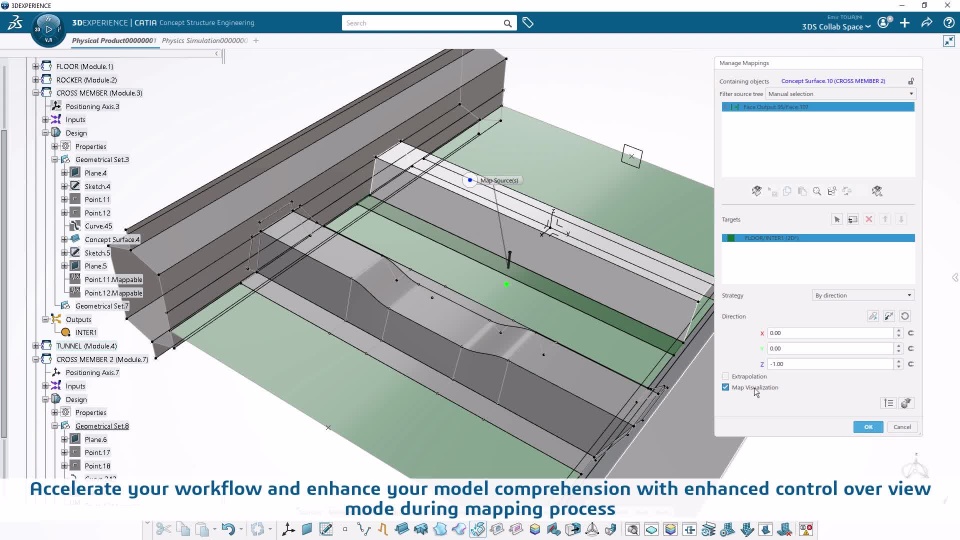Click the point tool in the bottom toolbar
This screenshot has width=960, height=540.
[x=345, y=530]
